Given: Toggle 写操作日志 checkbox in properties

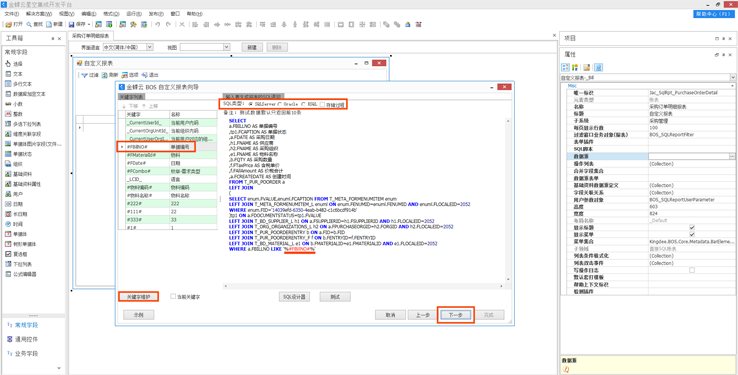Looking at the screenshot, I should pyautogui.click(x=692, y=270).
